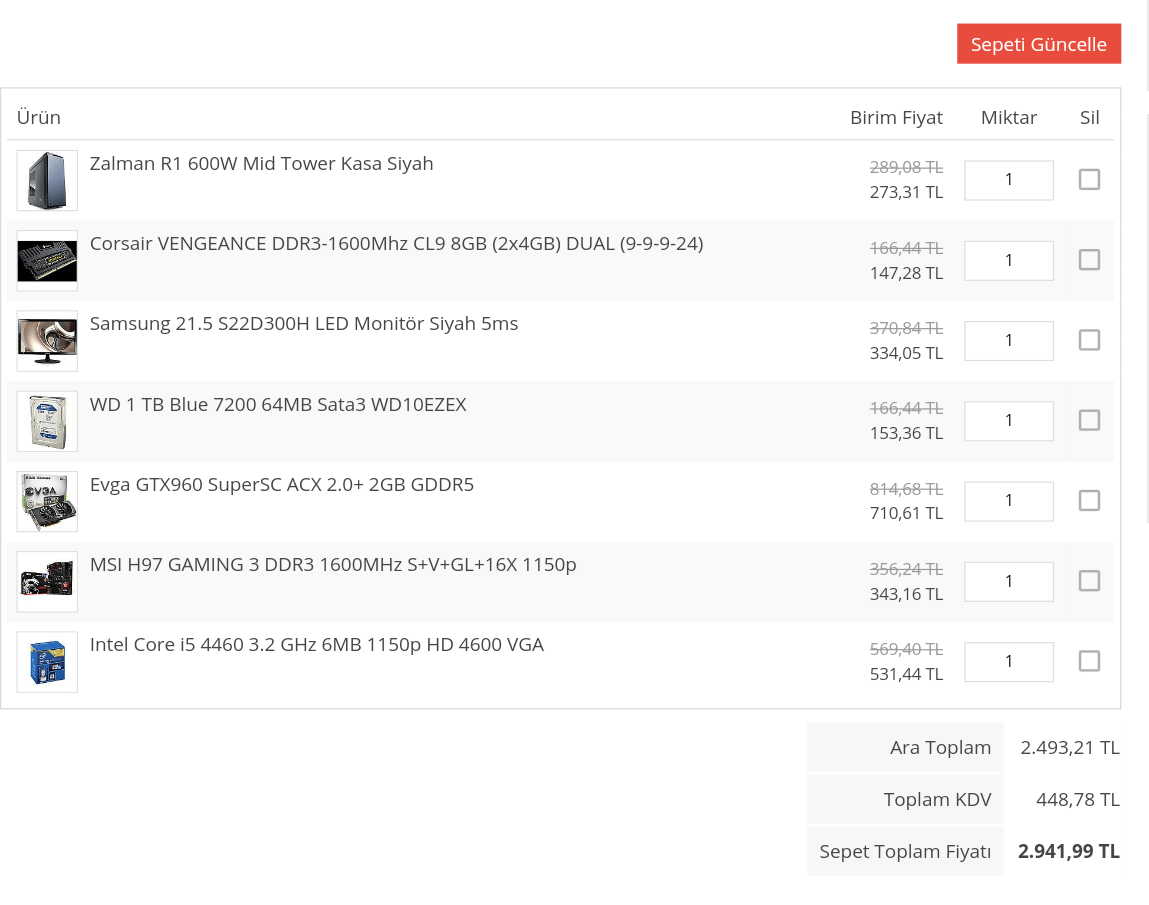This screenshot has width=1149, height=905.
Task: Click the 153,36 TL discounted price
Action: pyautogui.click(x=906, y=433)
